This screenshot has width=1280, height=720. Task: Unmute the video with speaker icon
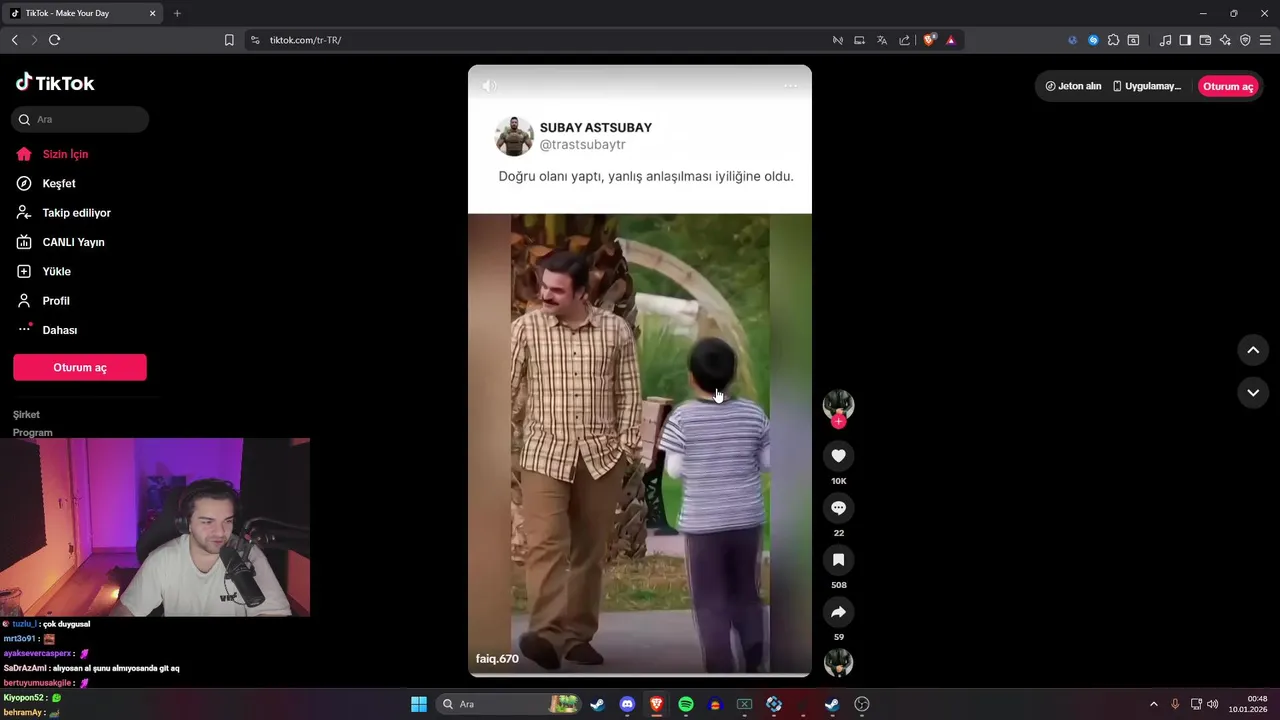coord(489,86)
